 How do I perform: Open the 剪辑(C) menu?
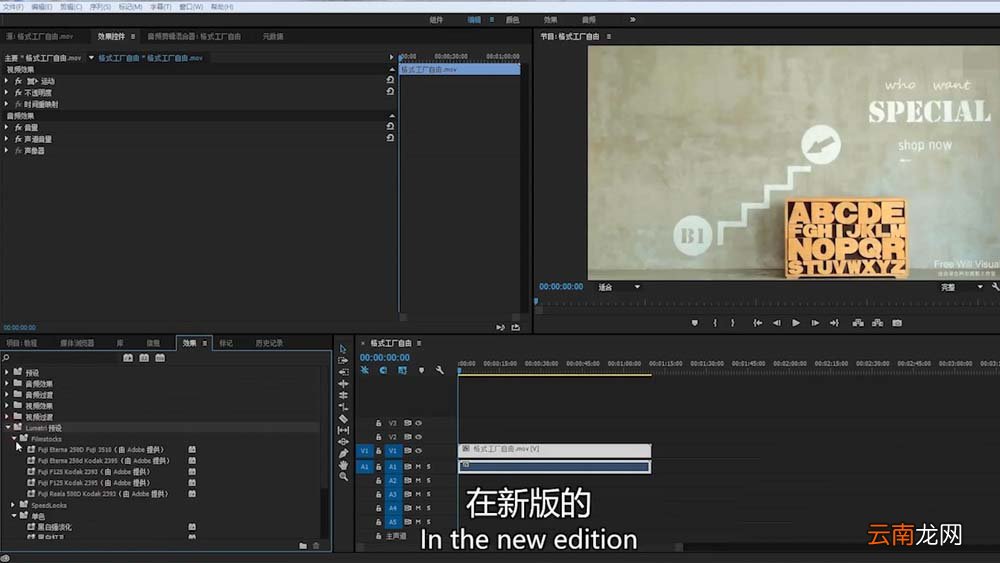[71, 6]
